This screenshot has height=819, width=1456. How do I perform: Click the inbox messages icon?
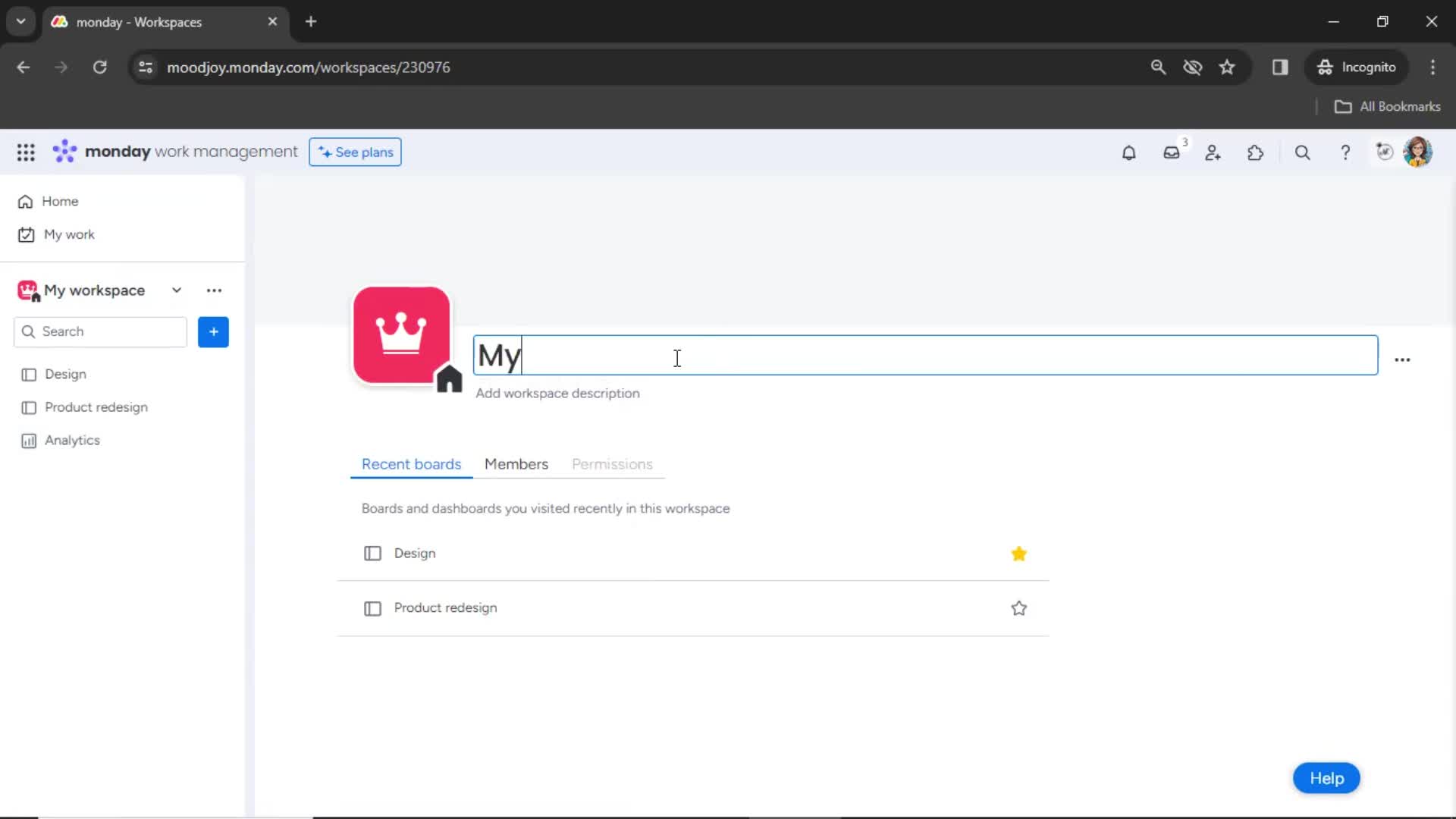click(x=1172, y=152)
